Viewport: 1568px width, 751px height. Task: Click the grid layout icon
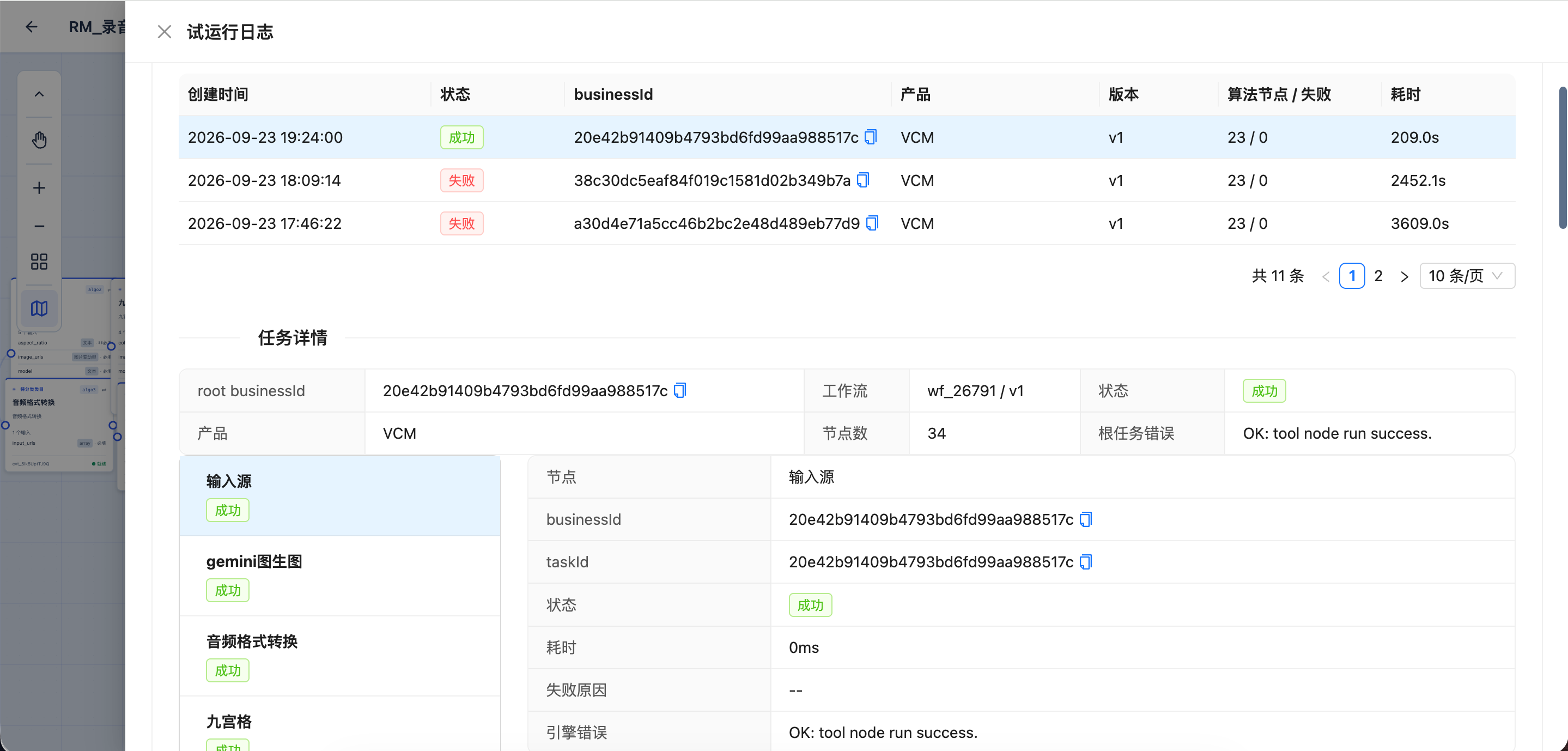point(39,262)
